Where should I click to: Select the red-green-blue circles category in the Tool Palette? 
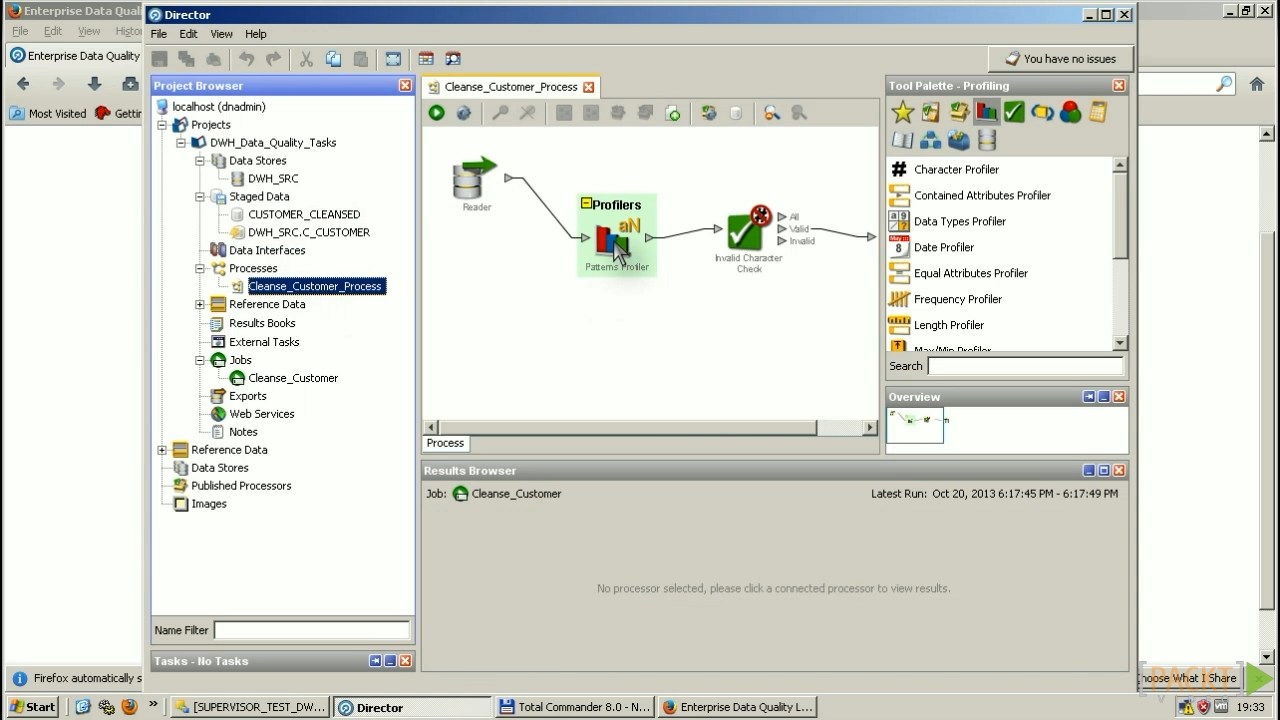(1070, 112)
